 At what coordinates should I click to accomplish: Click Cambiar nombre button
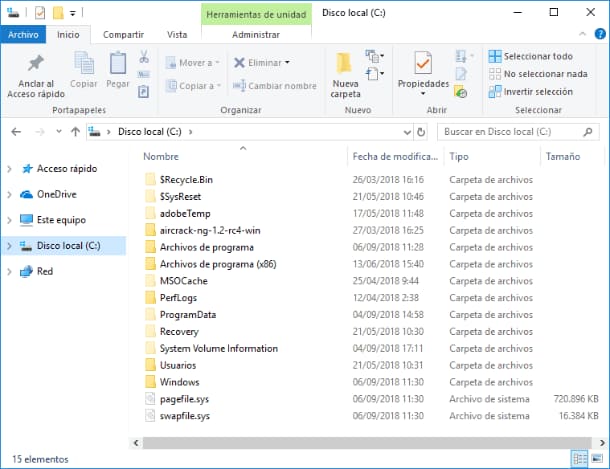pos(275,86)
